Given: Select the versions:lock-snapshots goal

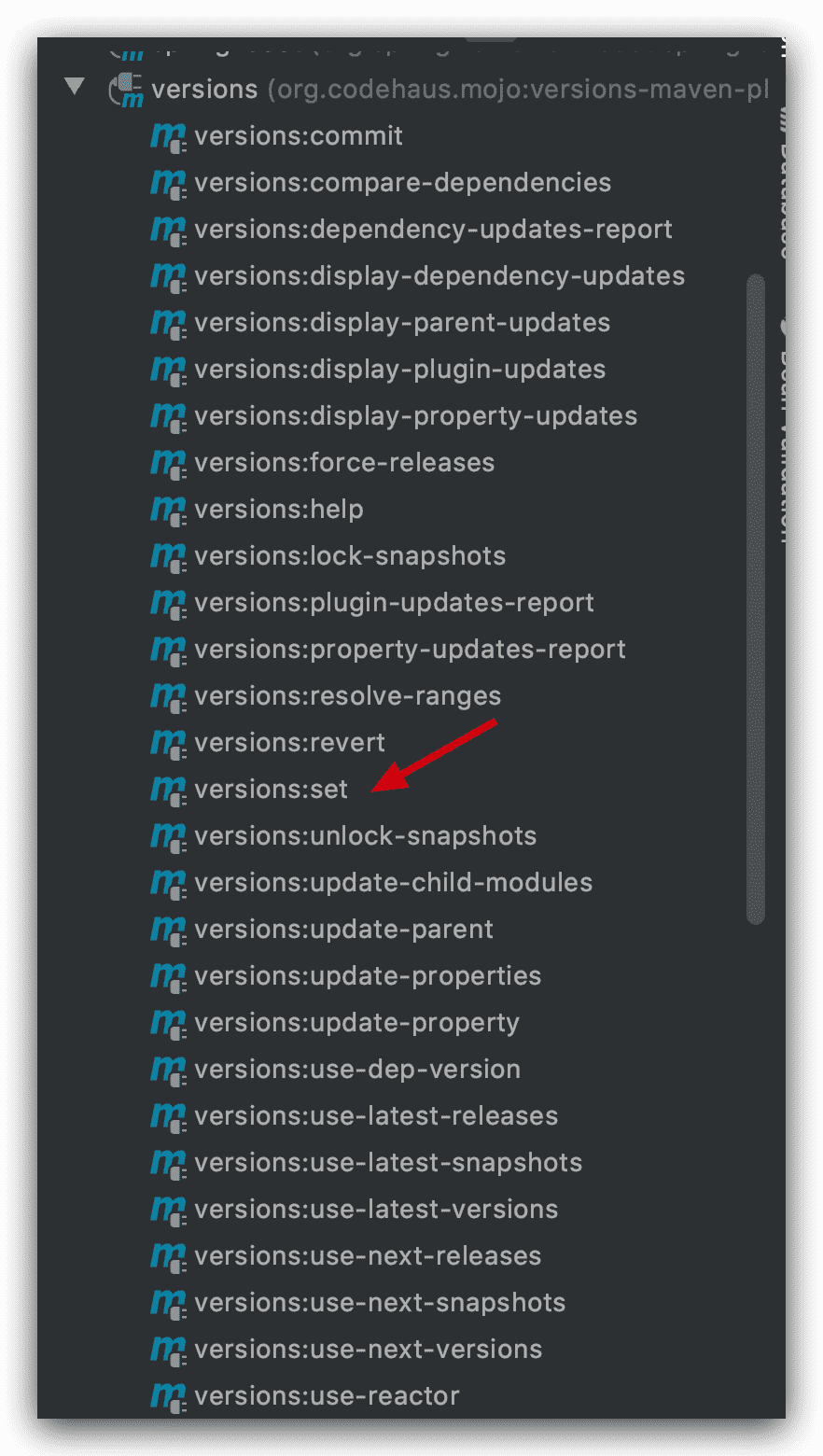Looking at the screenshot, I should point(350,556).
